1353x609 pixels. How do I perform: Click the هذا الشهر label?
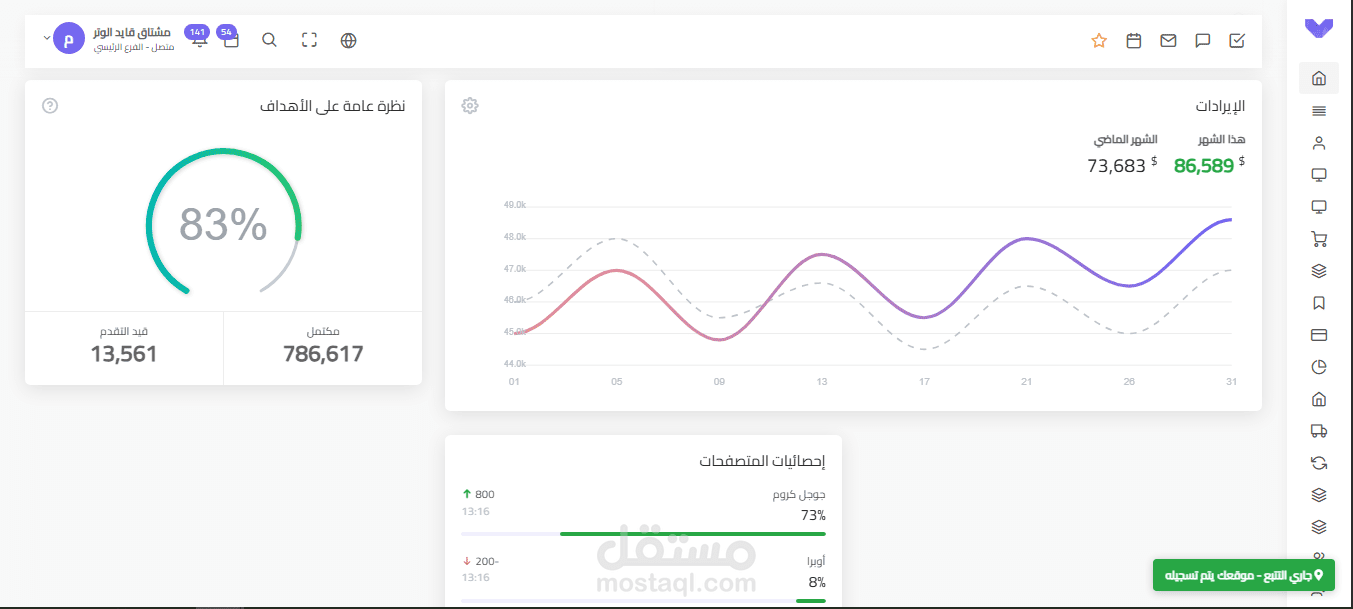pyautogui.click(x=1222, y=139)
